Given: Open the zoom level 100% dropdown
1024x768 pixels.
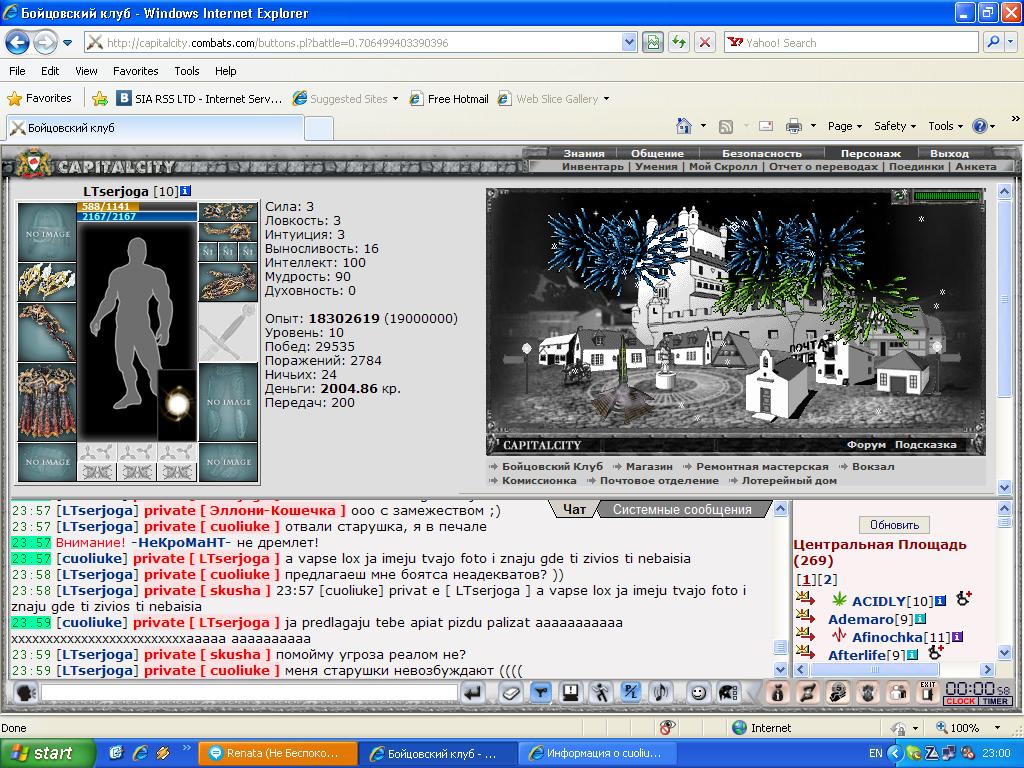Looking at the screenshot, I should pos(997,728).
